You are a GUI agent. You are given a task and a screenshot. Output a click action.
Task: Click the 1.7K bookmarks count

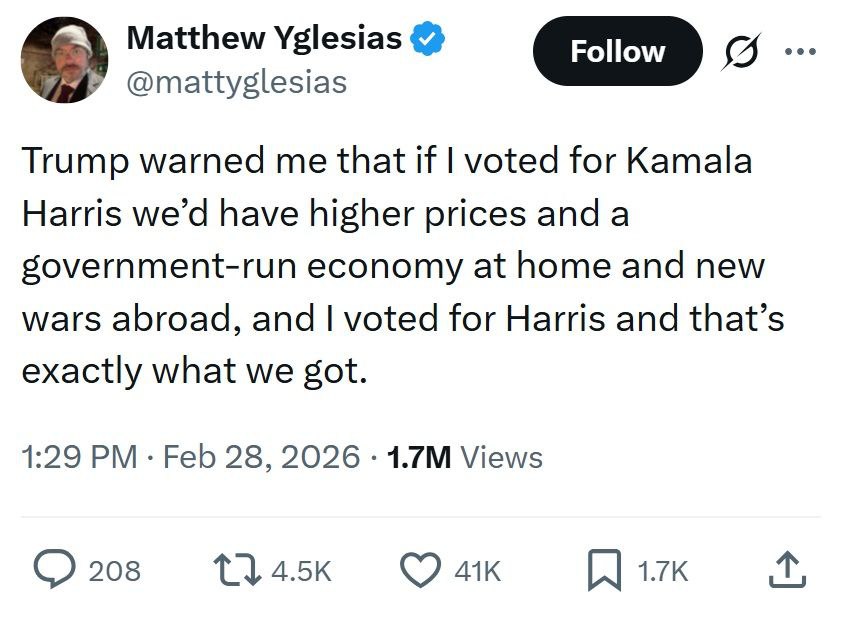point(662,572)
